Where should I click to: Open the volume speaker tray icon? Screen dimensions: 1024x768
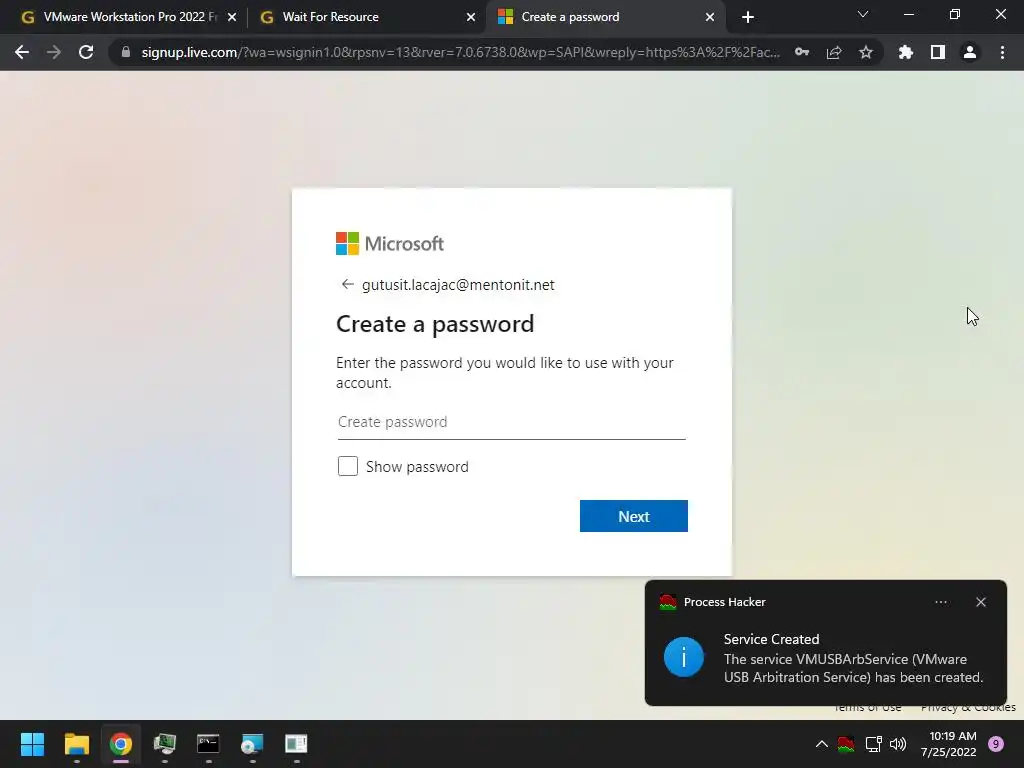point(898,744)
